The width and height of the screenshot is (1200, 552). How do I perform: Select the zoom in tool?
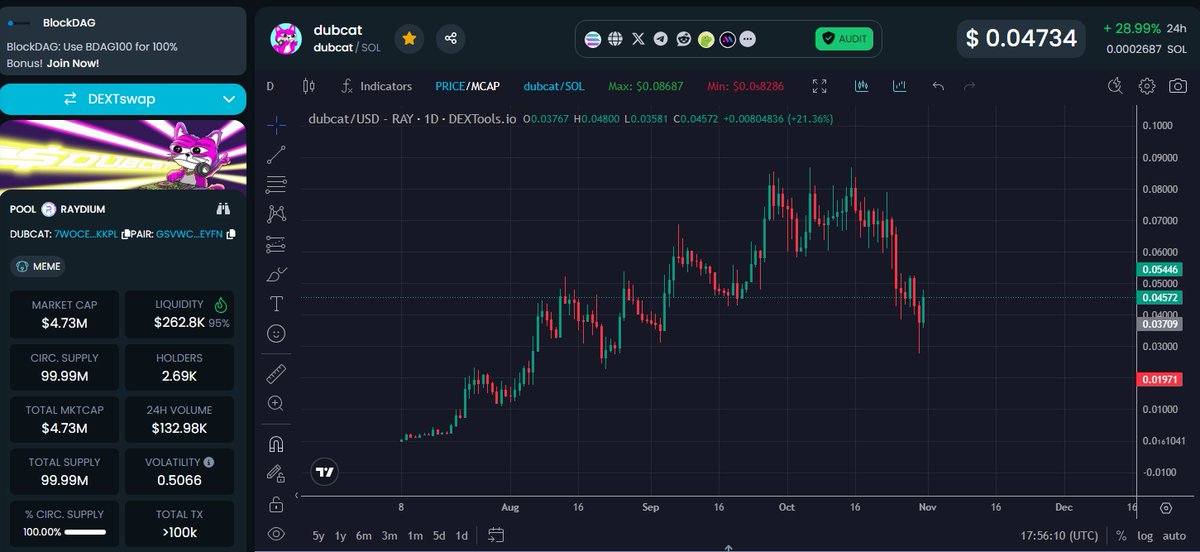[277, 403]
